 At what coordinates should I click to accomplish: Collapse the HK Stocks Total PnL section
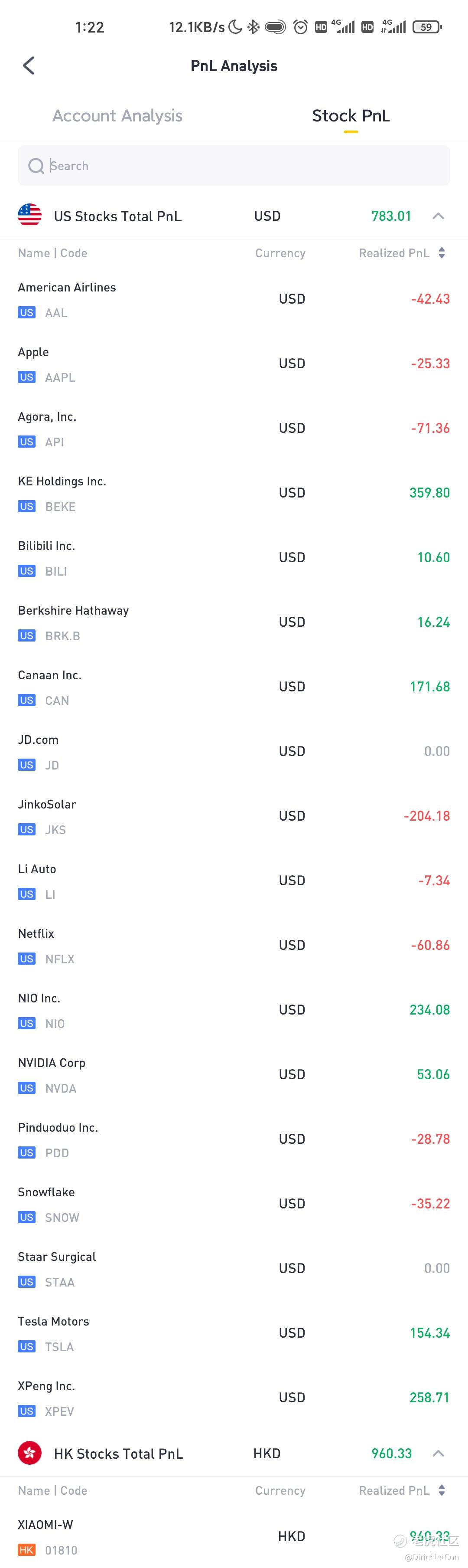click(x=438, y=1453)
